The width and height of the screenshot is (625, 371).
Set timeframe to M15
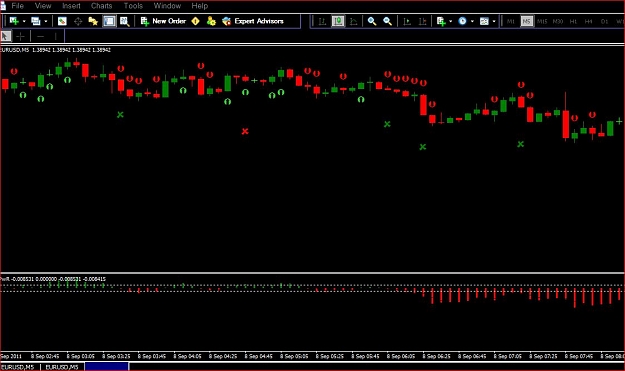point(542,21)
